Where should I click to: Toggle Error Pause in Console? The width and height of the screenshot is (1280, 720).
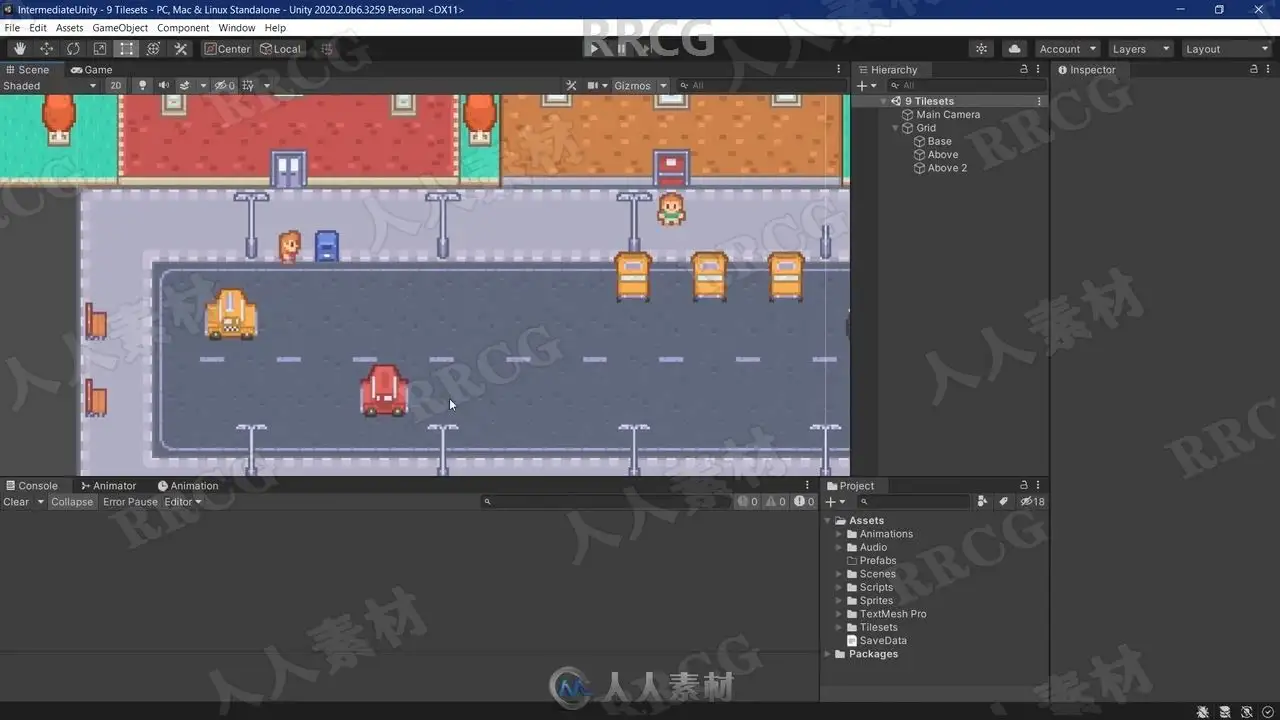(x=130, y=502)
